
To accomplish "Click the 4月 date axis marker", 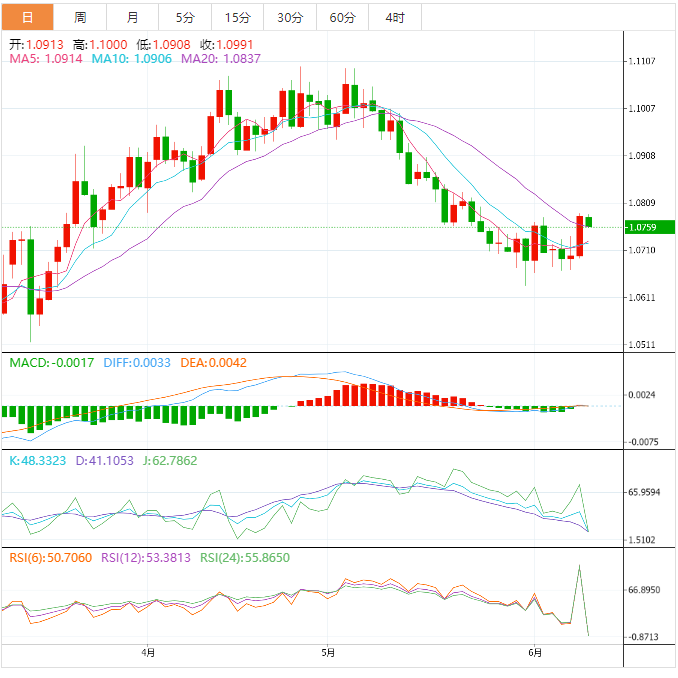I will point(148,653).
